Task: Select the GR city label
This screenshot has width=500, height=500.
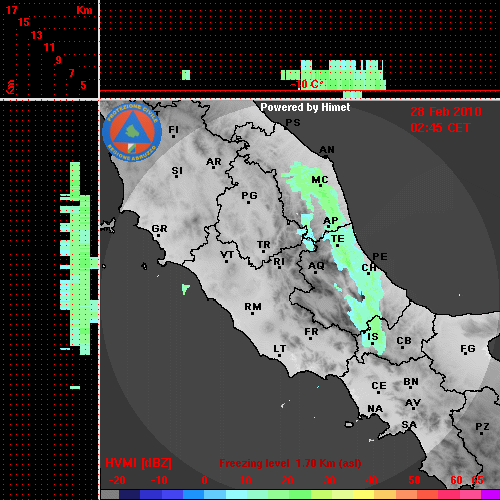Action: (159, 228)
